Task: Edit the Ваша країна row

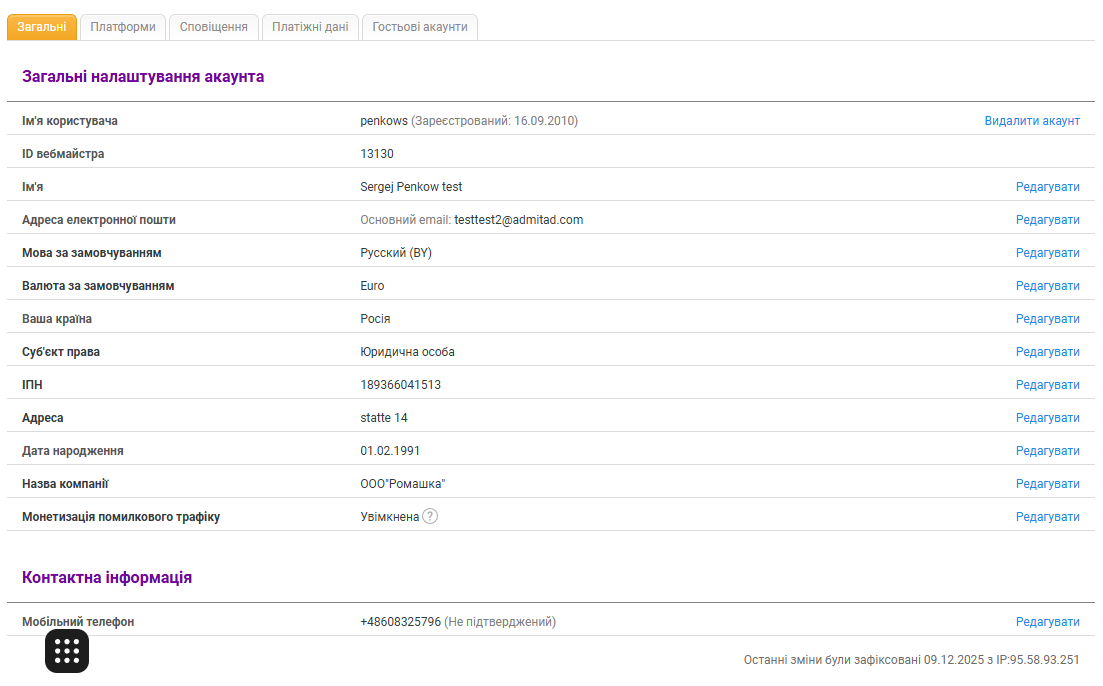Action: click(1047, 319)
